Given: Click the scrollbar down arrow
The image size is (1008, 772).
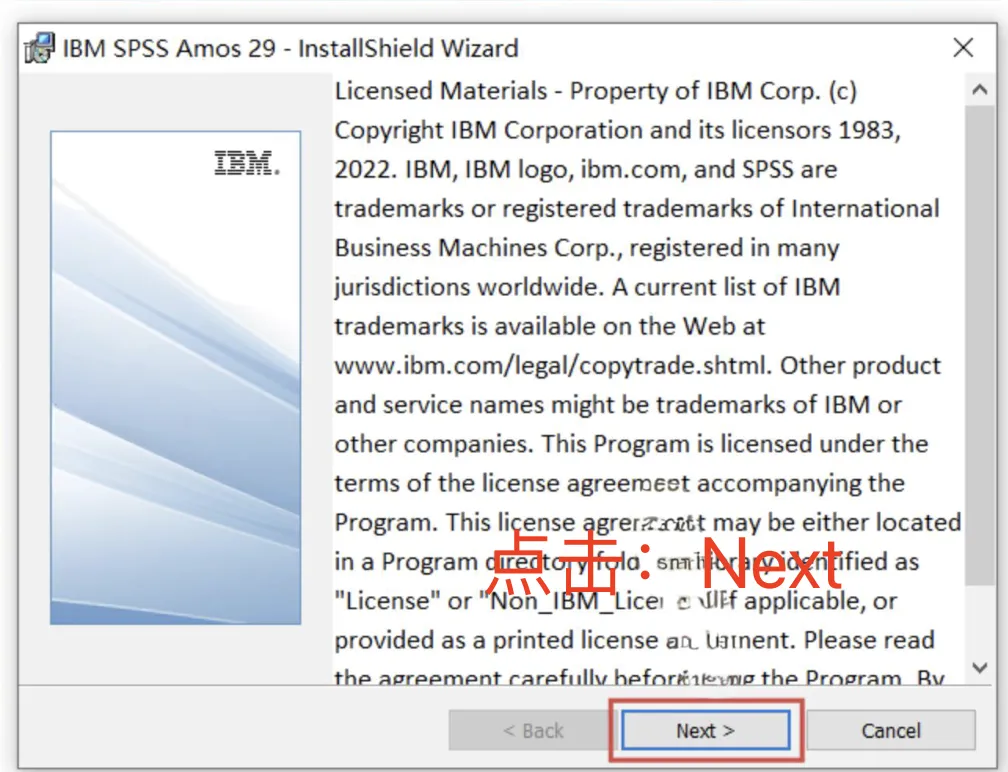Looking at the screenshot, I should coord(980,668).
